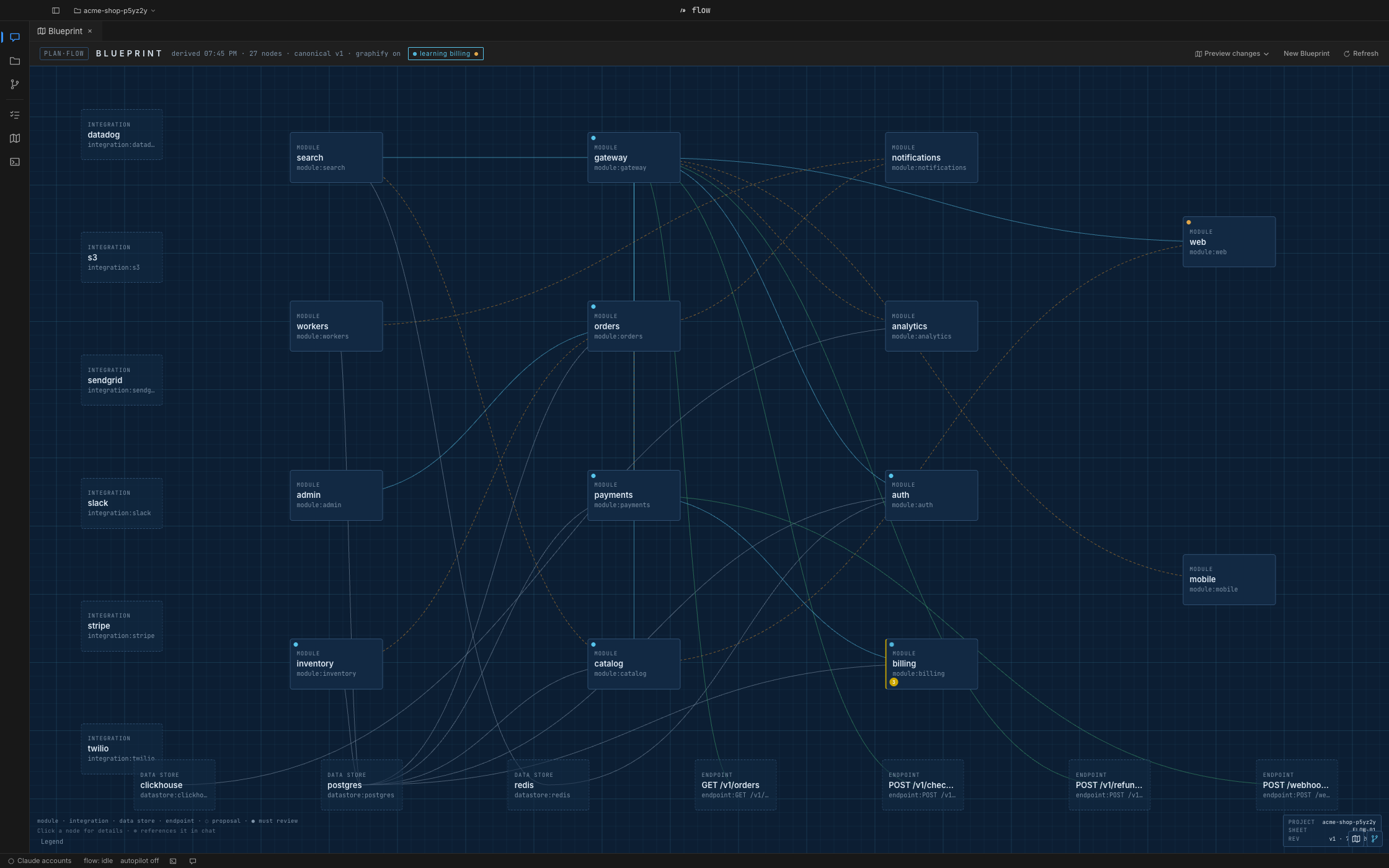Image resolution: width=1389 pixels, height=868 pixels.
Task: Click the blue branch icon button bottom-right
Action: coord(1374,839)
